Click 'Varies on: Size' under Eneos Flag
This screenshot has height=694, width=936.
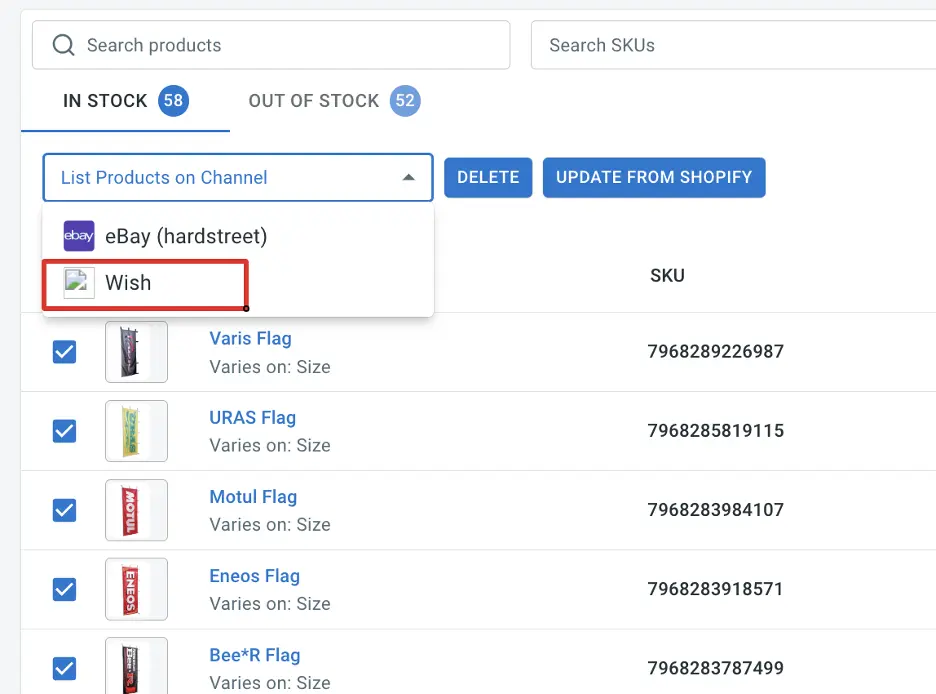point(270,603)
